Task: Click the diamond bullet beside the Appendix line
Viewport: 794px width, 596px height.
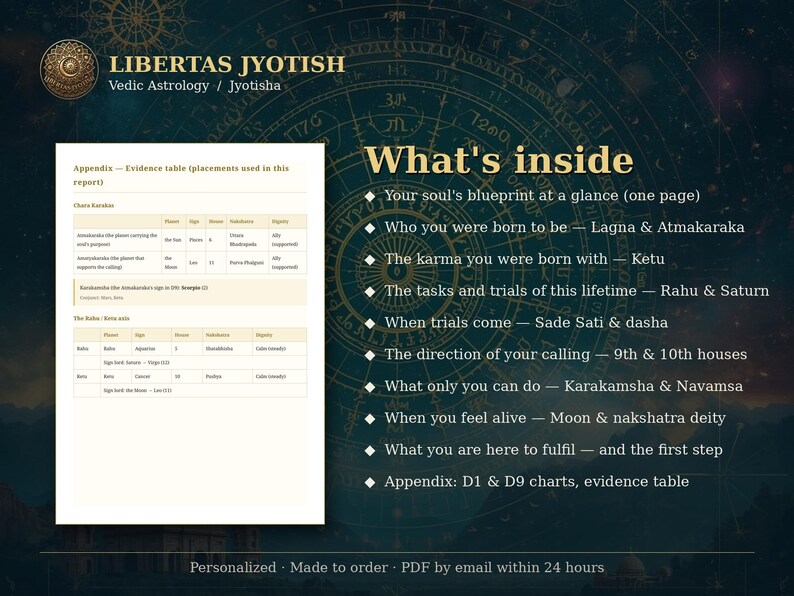Action: click(x=370, y=482)
